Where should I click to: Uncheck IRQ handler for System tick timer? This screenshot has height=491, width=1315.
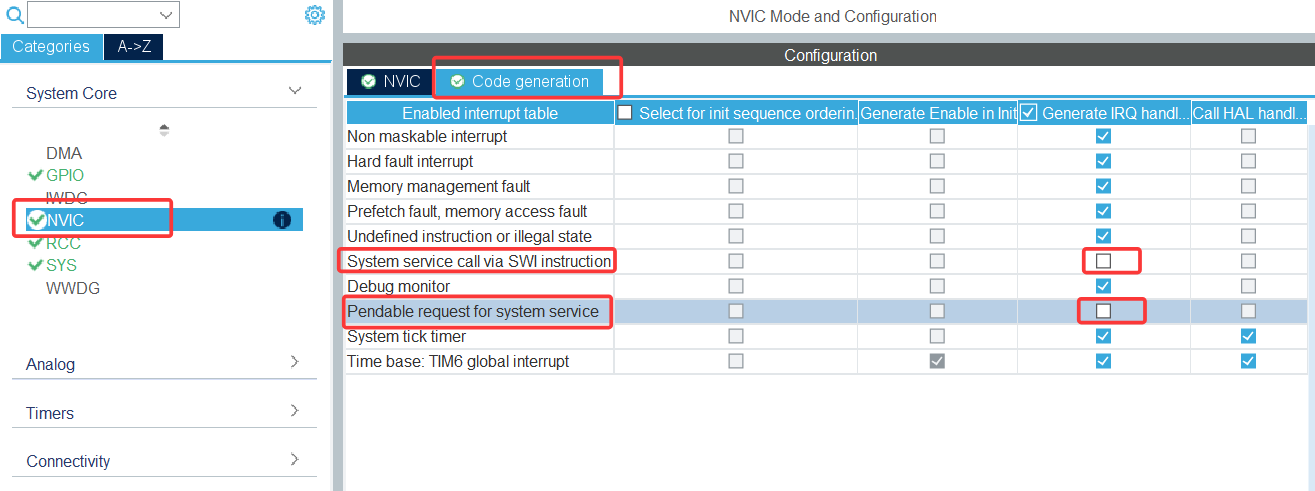1103,336
